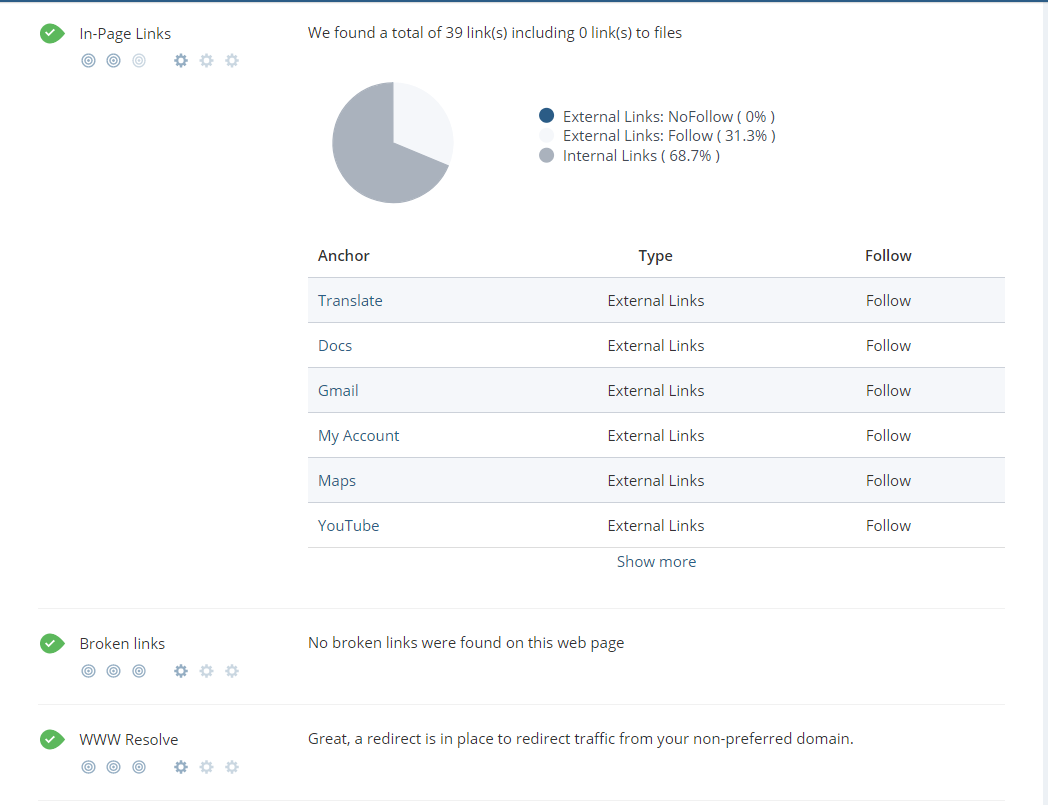The width and height of the screenshot is (1048, 805).
Task: Click the green checkmark icon beside WWW Resolve
Action: click(x=52, y=739)
